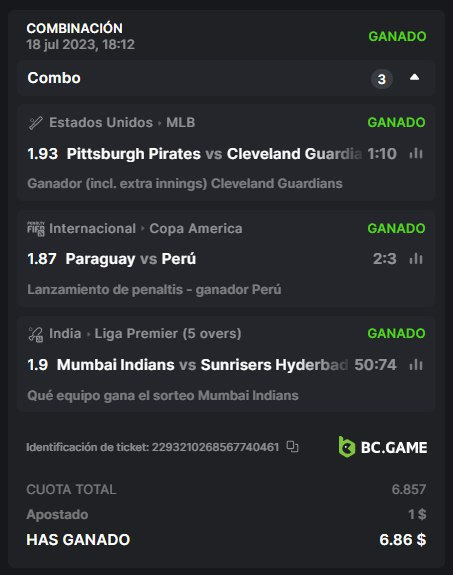
Task: Select the Paraguay vs Perú match title
Action: pos(131,259)
